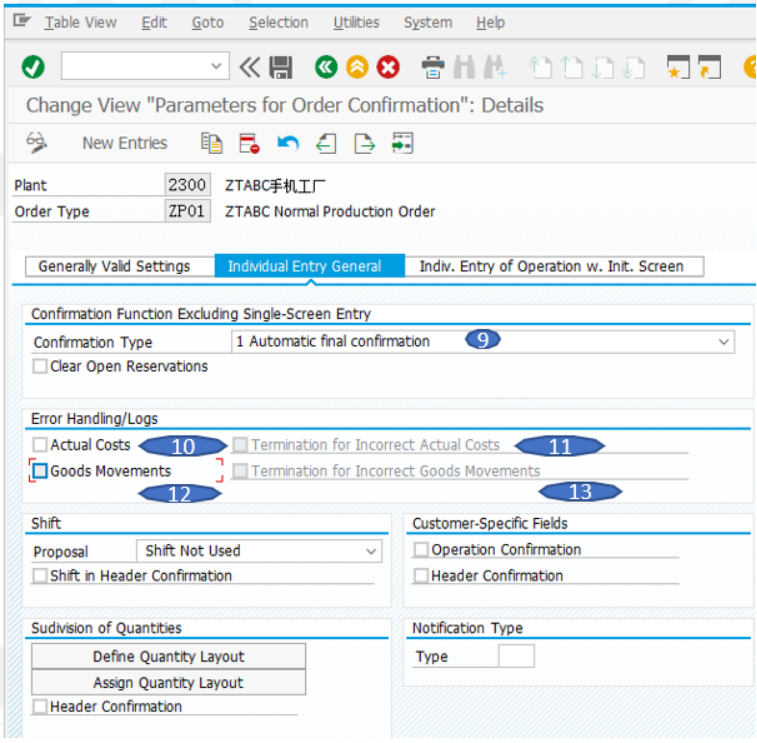Switch to Indiv. Entry of Operation tab
Image resolution: width=757 pixels, height=743 pixels.
tap(554, 266)
